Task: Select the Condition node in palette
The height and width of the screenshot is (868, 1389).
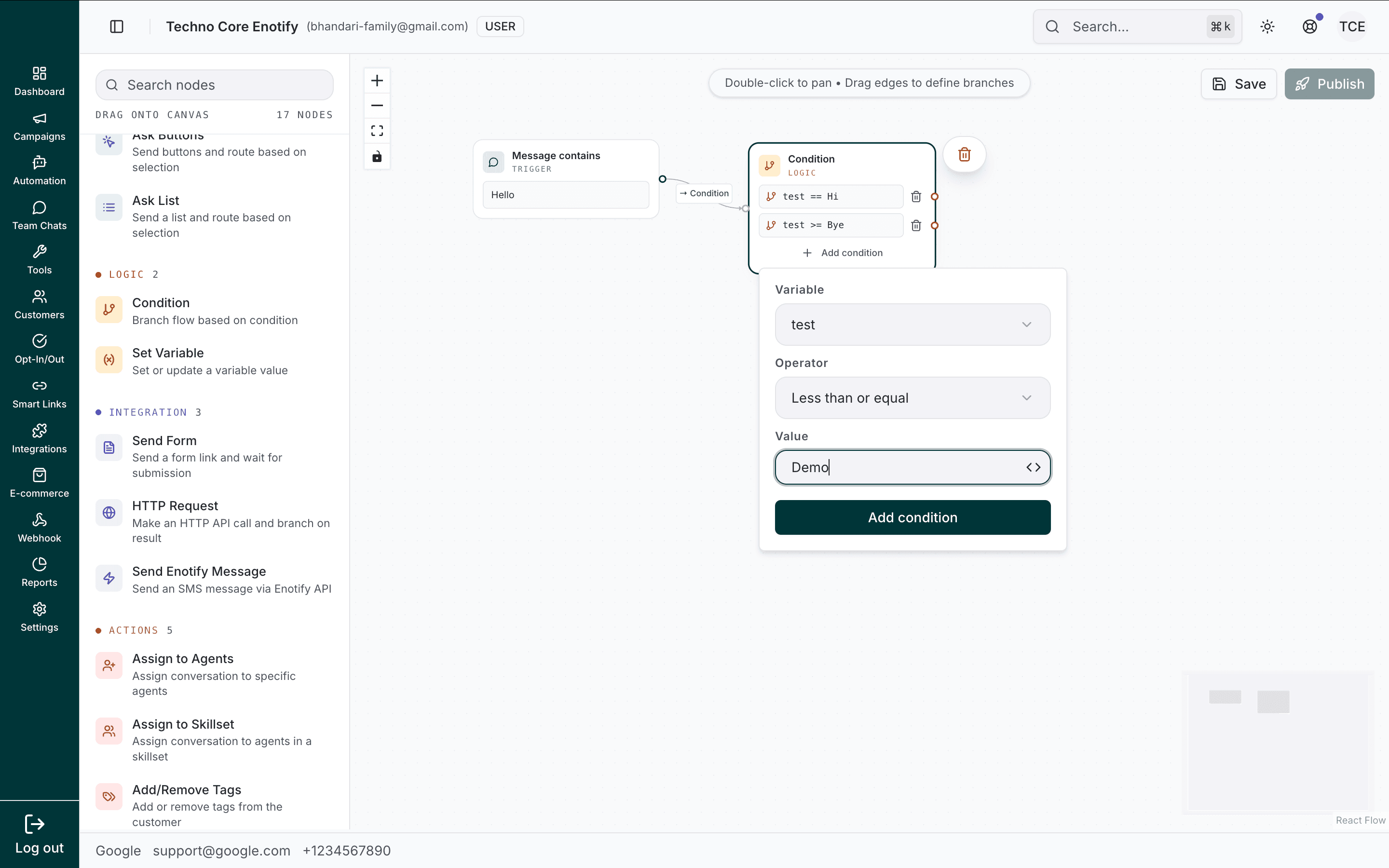Action: click(214, 311)
